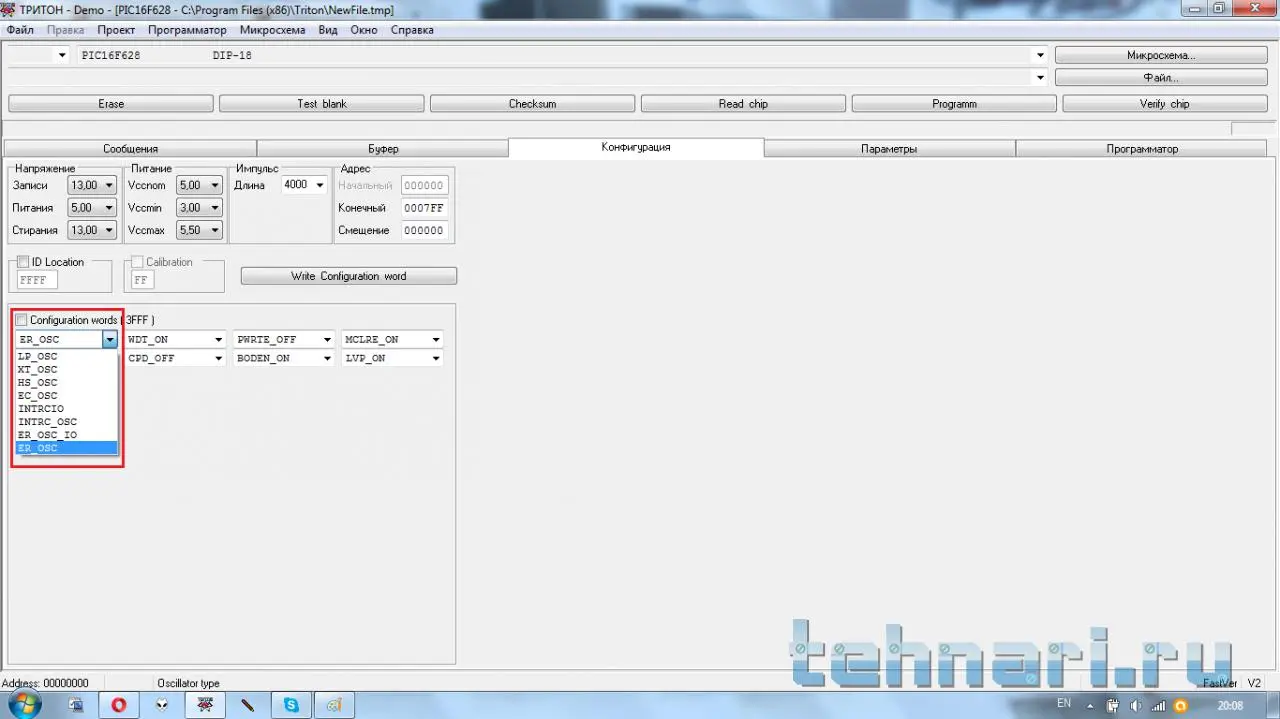Click the monitor icon next to Start
1280x719 pixels.
coord(76,705)
